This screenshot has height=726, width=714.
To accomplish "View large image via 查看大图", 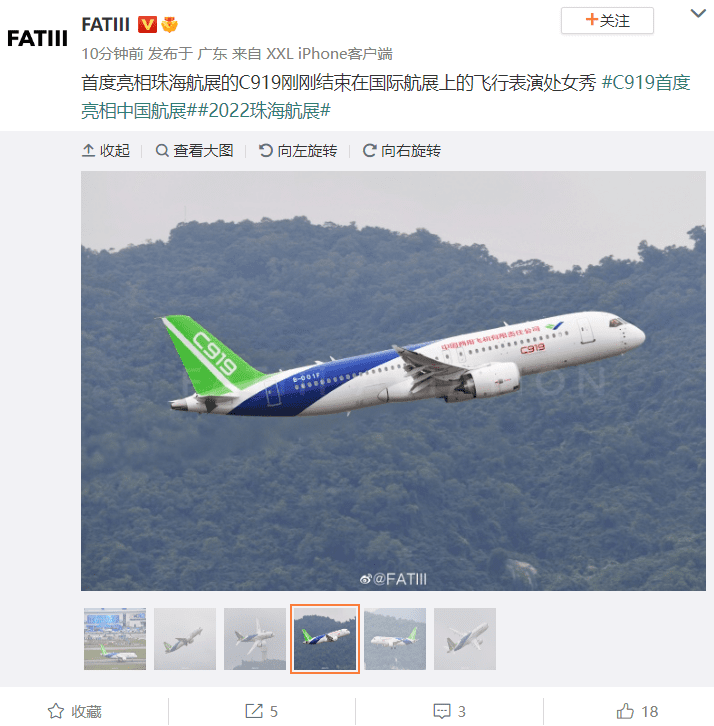I will 194,151.
